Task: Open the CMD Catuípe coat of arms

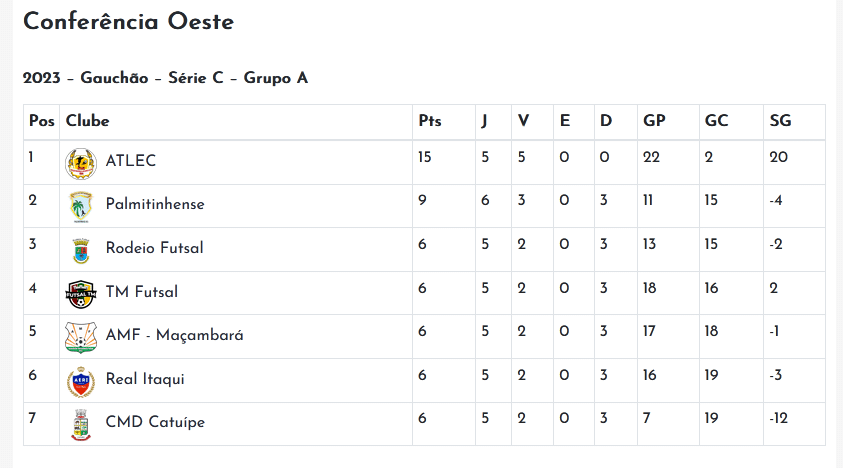Action: pyautogui.click(x=81, y=424)
